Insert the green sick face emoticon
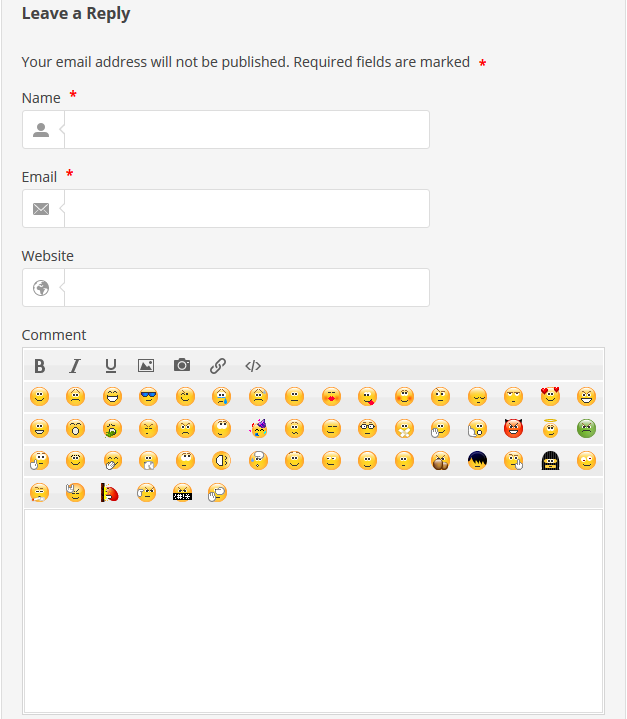Image resolution: width=627 pixels, height=719 pixels. pyautogui.click(x=586, y=428)
